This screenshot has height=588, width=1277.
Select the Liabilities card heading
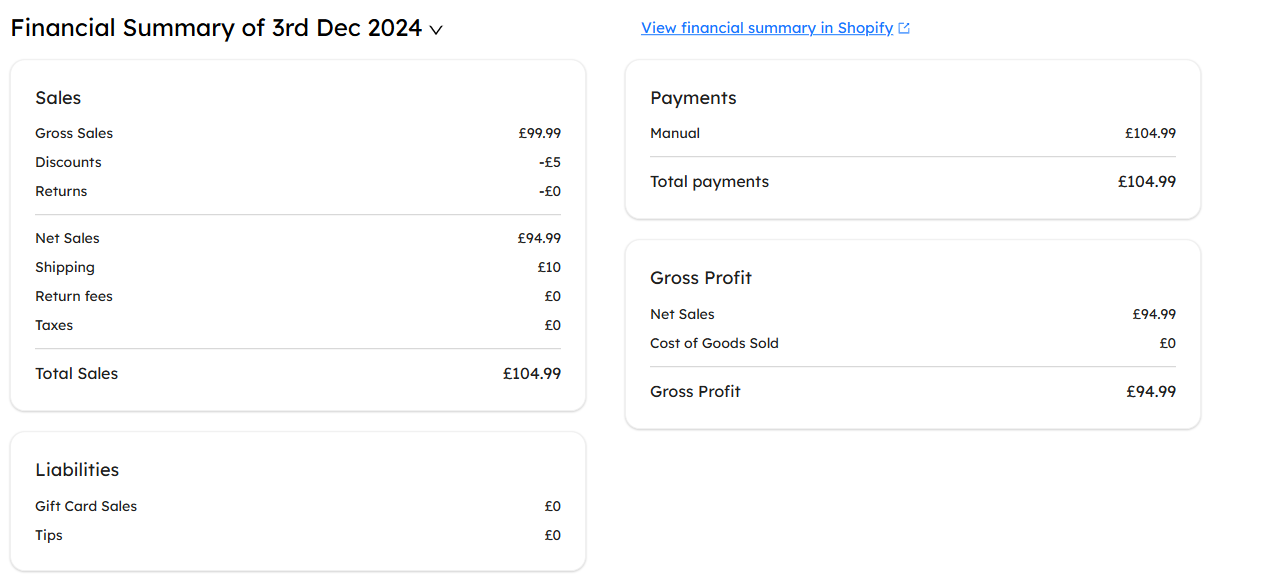click(77, 470)
